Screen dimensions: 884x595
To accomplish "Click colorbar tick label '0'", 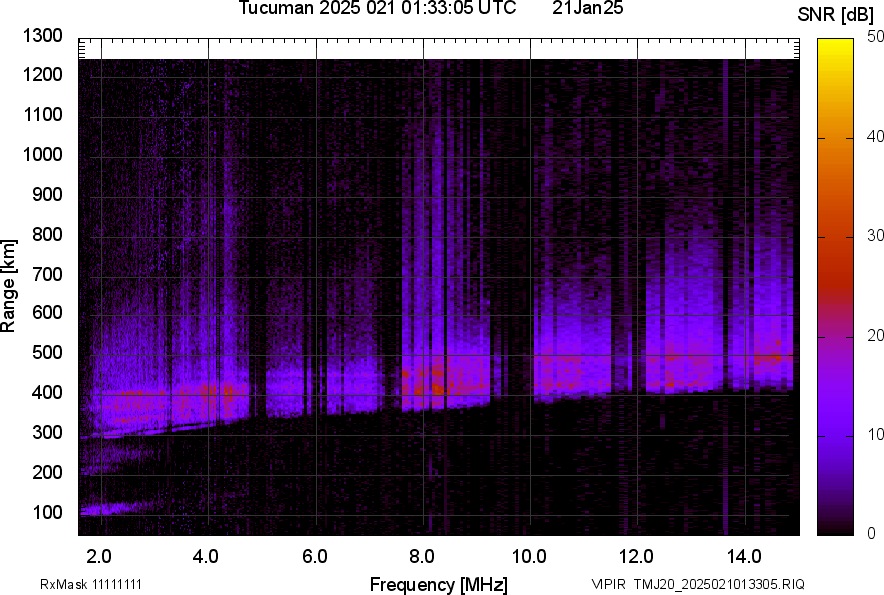I will click(871, 533).
